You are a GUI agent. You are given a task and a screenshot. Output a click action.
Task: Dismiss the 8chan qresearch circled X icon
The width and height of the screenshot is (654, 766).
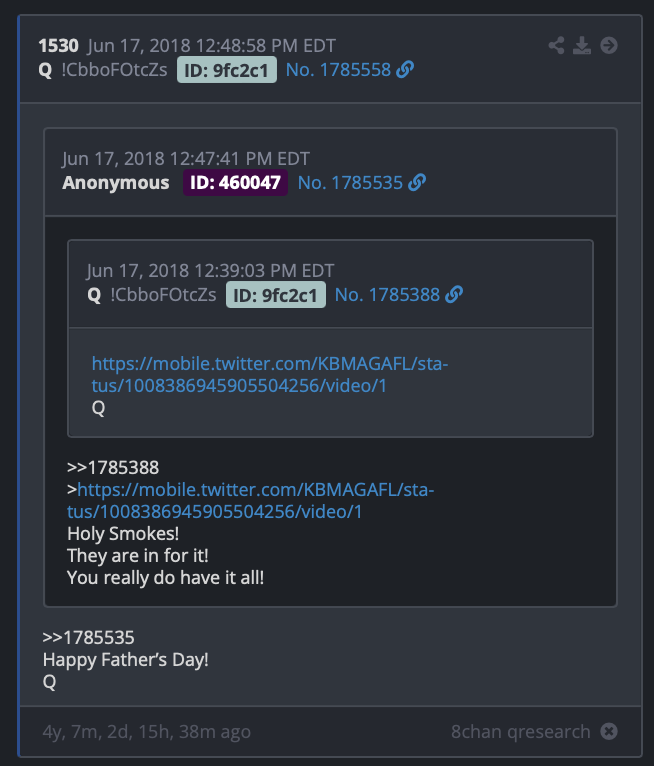pos(609,731)
